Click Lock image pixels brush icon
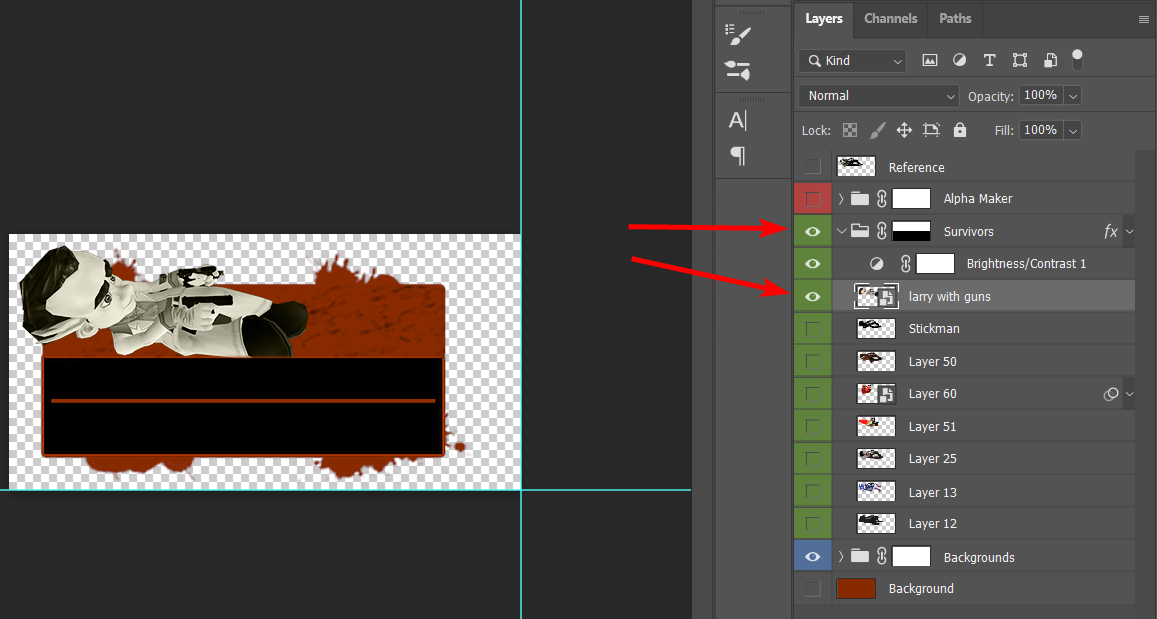 [x=877, y=131]
